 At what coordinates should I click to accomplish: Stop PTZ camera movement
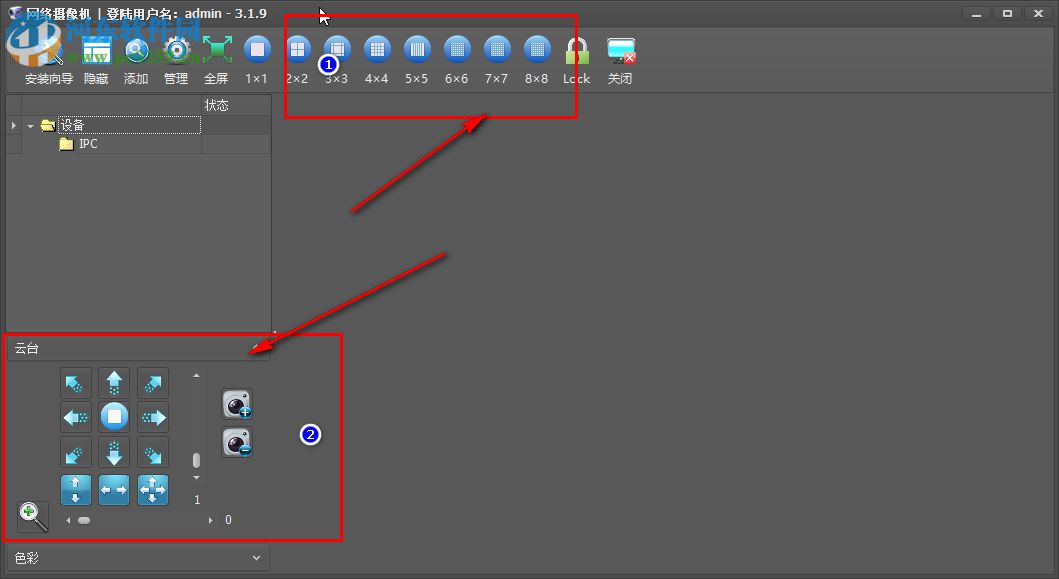(x=114, y=417)
